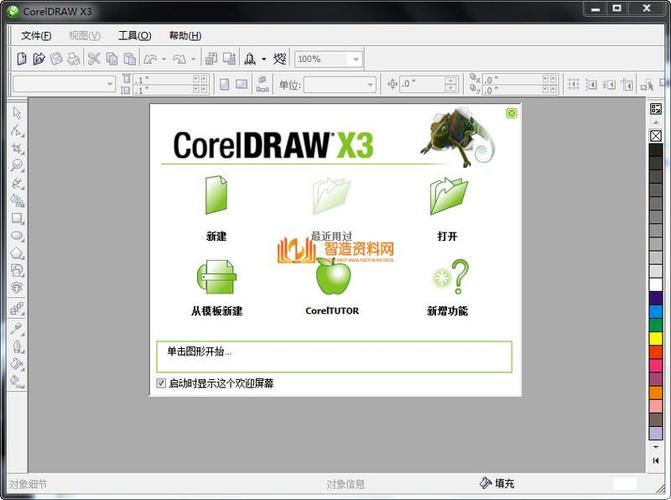Select the Outline pen tool

pyautogui.click(x=17, y=346)
